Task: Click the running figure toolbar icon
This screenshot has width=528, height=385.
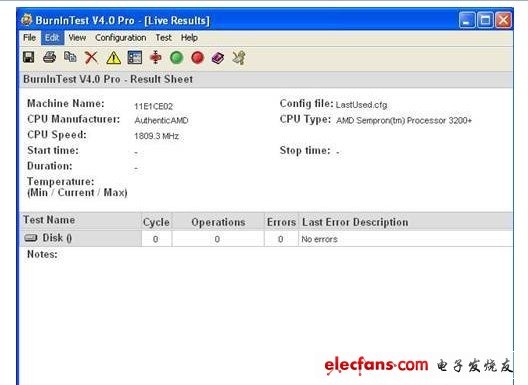Action: (x=239, y=58)
